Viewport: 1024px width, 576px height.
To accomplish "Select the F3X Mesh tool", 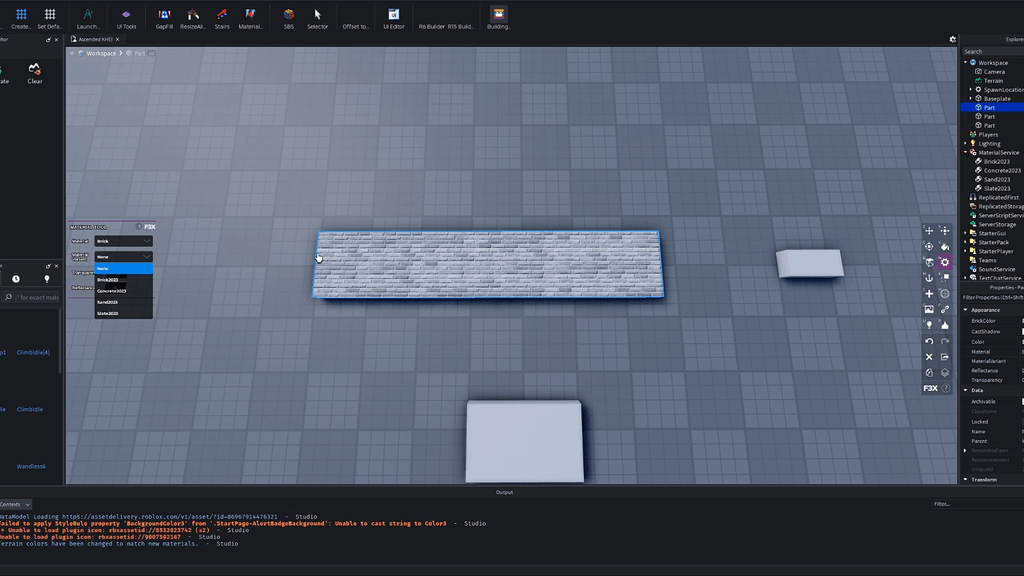I will 945,293.
